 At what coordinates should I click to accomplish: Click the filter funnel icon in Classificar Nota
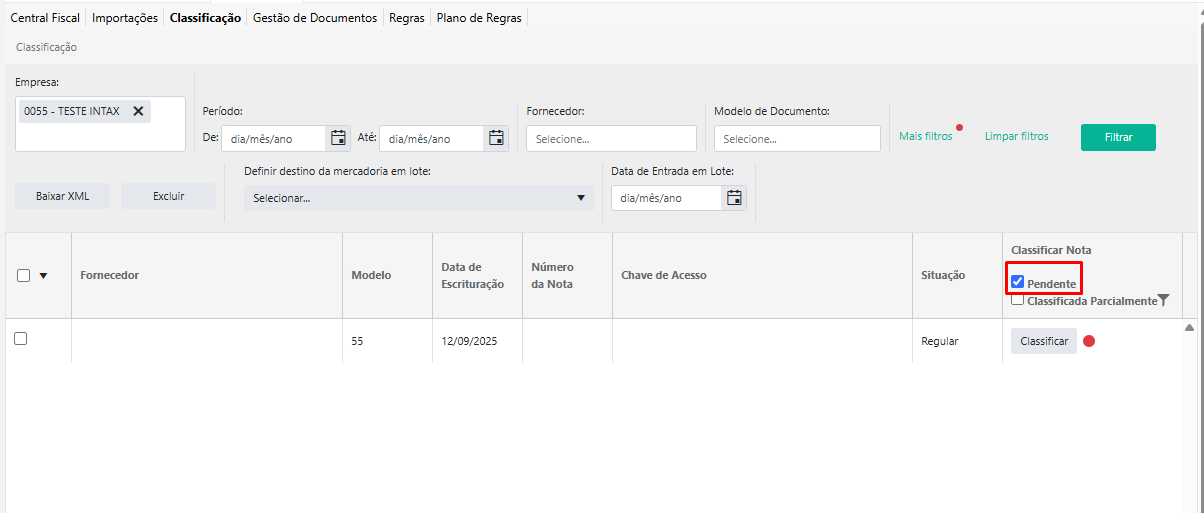coord(1163,301)
